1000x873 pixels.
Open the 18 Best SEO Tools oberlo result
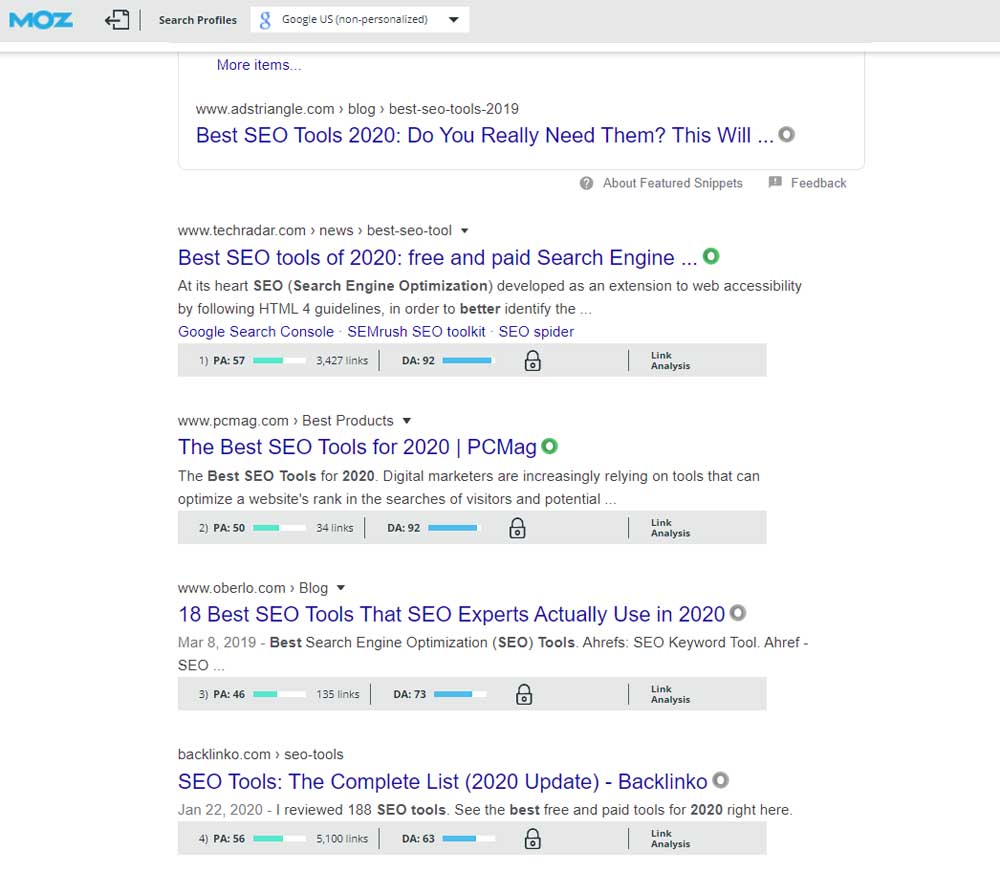click(x=452, y=614)
